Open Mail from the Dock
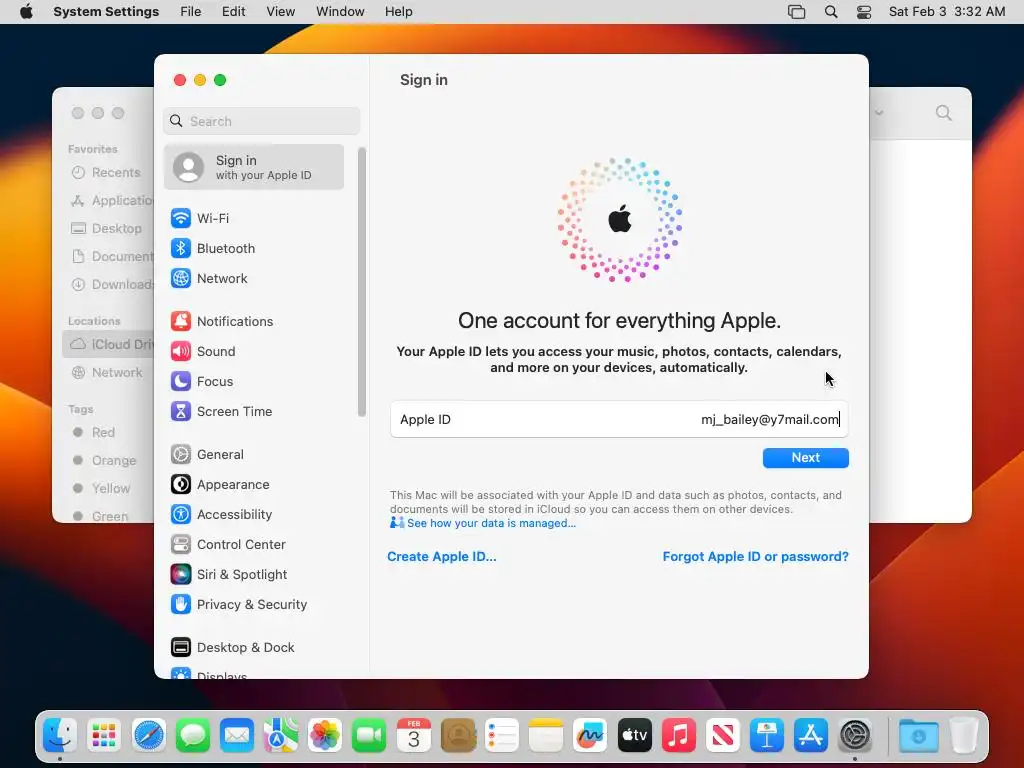The height and width of the screenshot is (768, 1024). click(x=236, y=736)
